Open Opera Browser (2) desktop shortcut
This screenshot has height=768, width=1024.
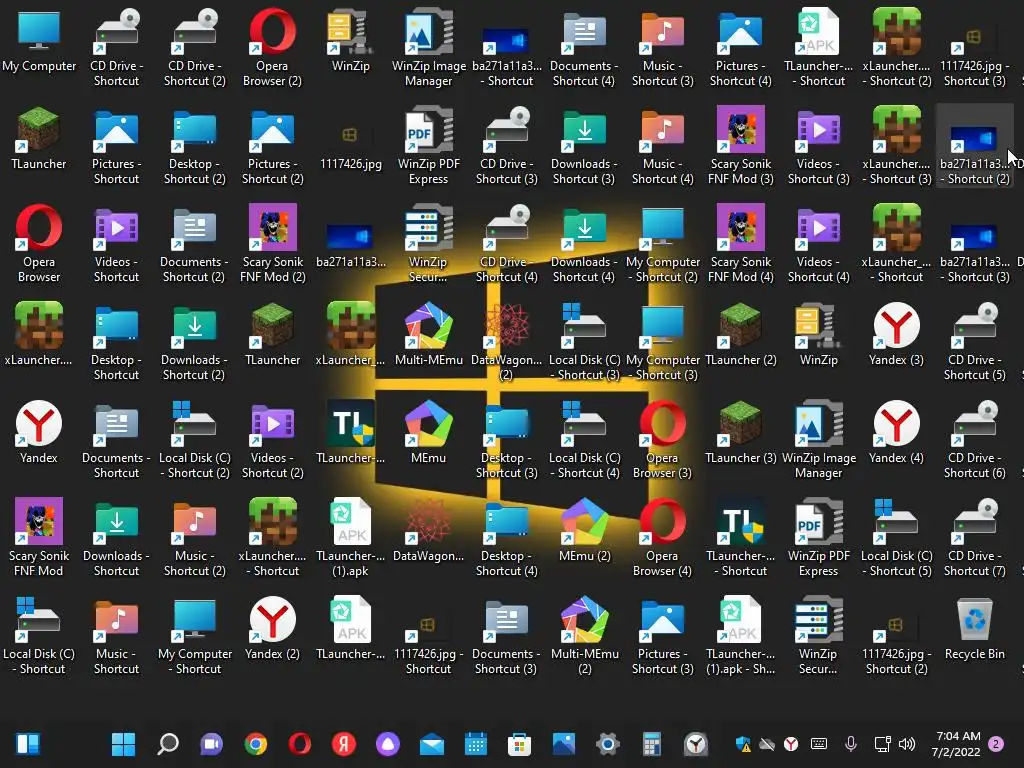[272, 46]
